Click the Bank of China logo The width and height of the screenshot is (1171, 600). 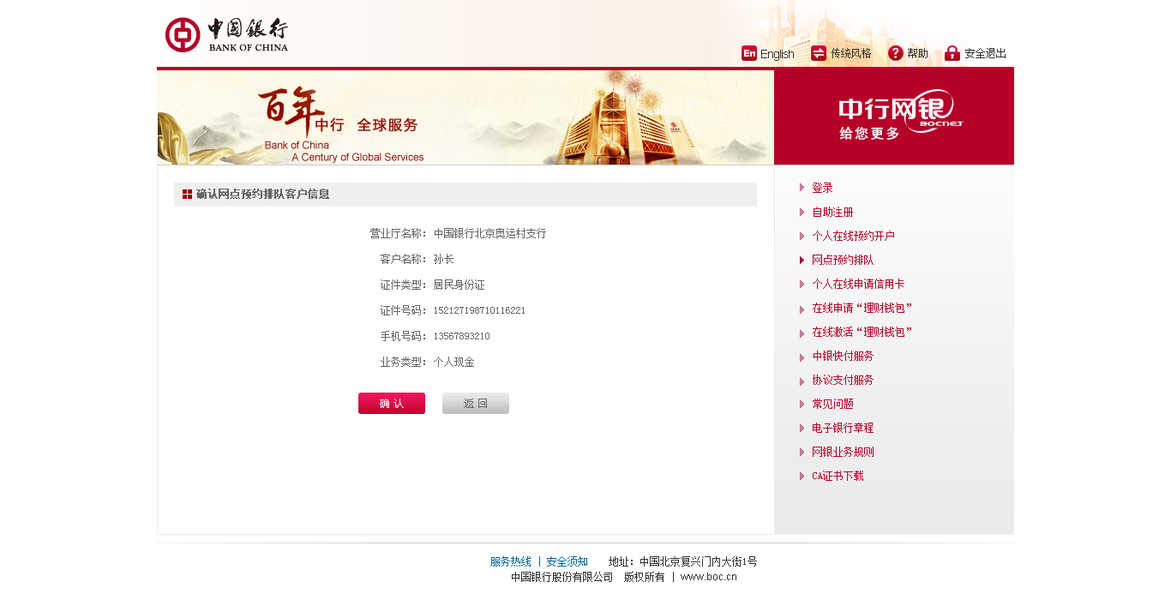(x=226, y=34)
